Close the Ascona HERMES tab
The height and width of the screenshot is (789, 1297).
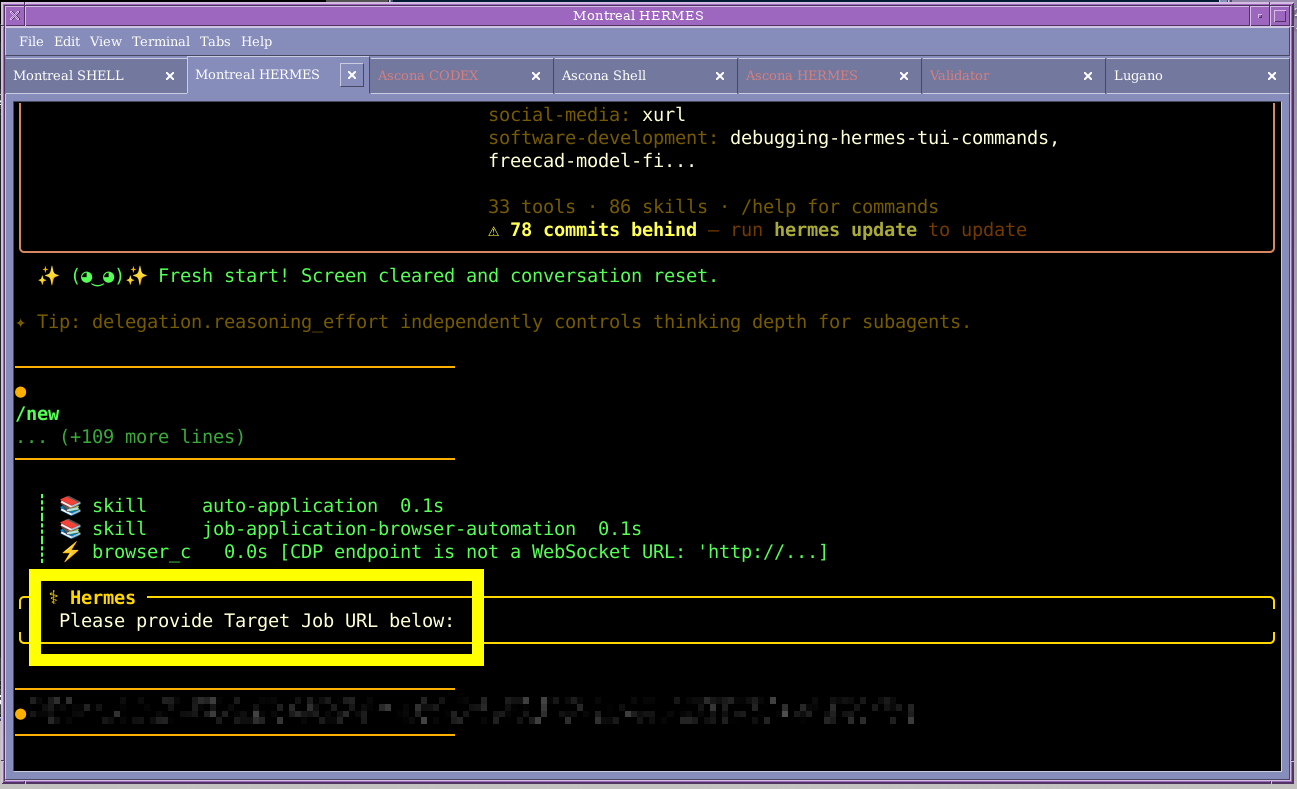[x=904, y=76]
